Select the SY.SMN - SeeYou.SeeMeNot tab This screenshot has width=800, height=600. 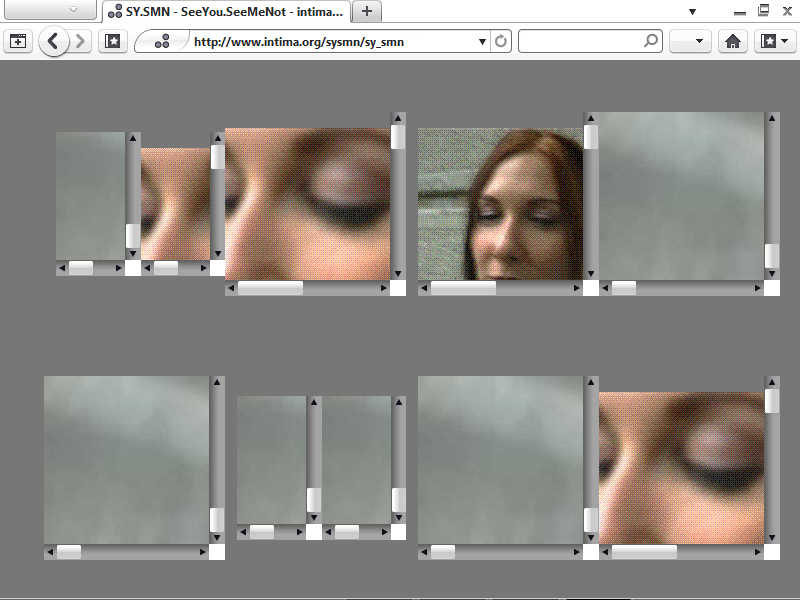[227, 11]
